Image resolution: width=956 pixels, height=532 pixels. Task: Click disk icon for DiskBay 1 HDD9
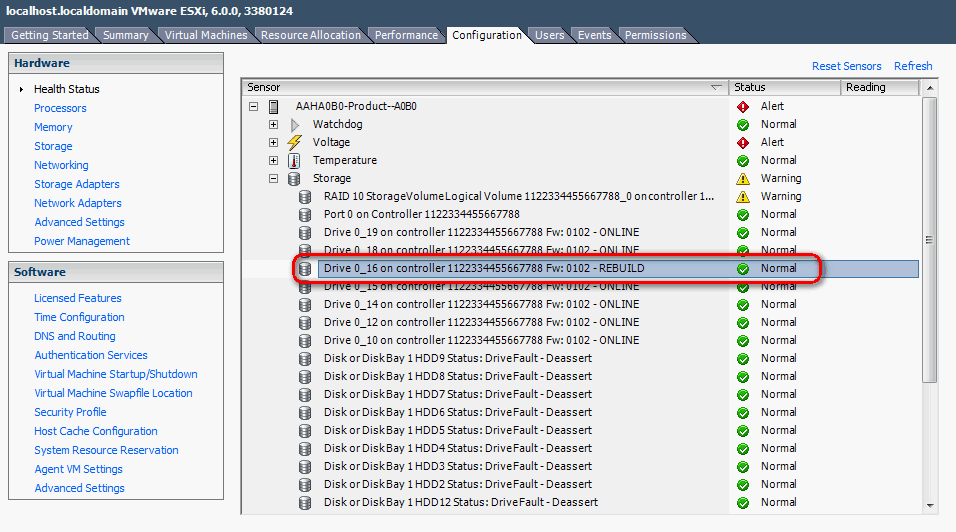(305, 358)
